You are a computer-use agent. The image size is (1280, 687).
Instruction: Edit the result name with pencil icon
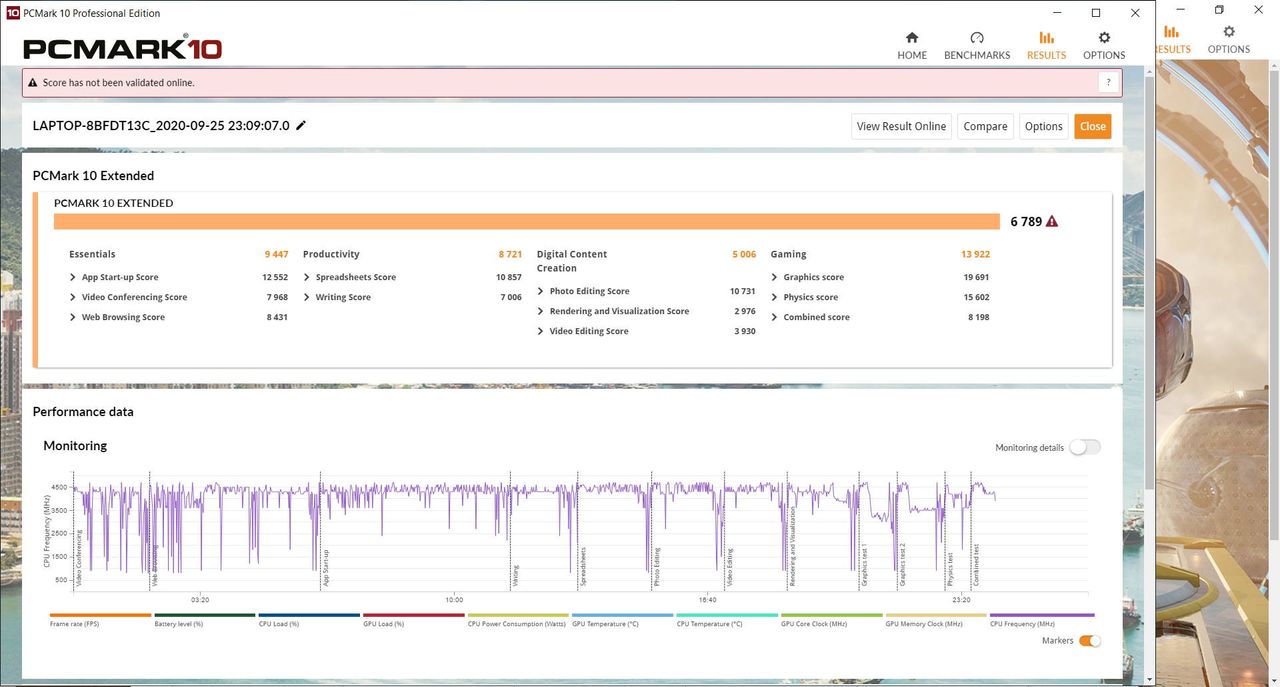click(x=301, y=126)
